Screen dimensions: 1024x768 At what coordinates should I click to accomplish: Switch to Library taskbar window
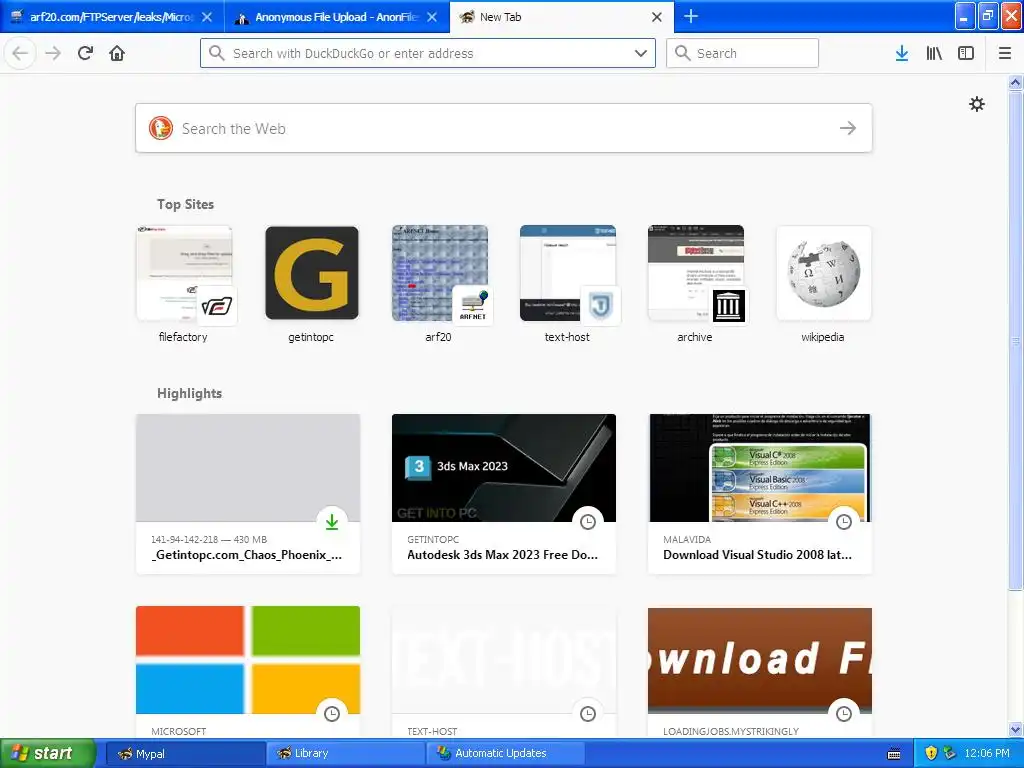(346, 754)
